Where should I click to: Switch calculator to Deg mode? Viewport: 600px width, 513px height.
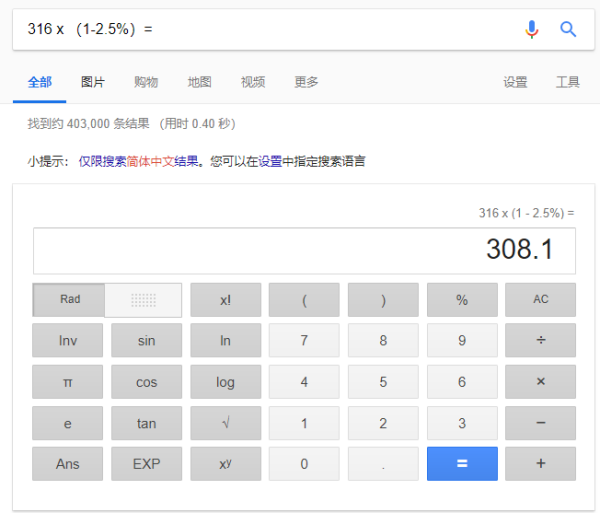[x=144, y=300]
